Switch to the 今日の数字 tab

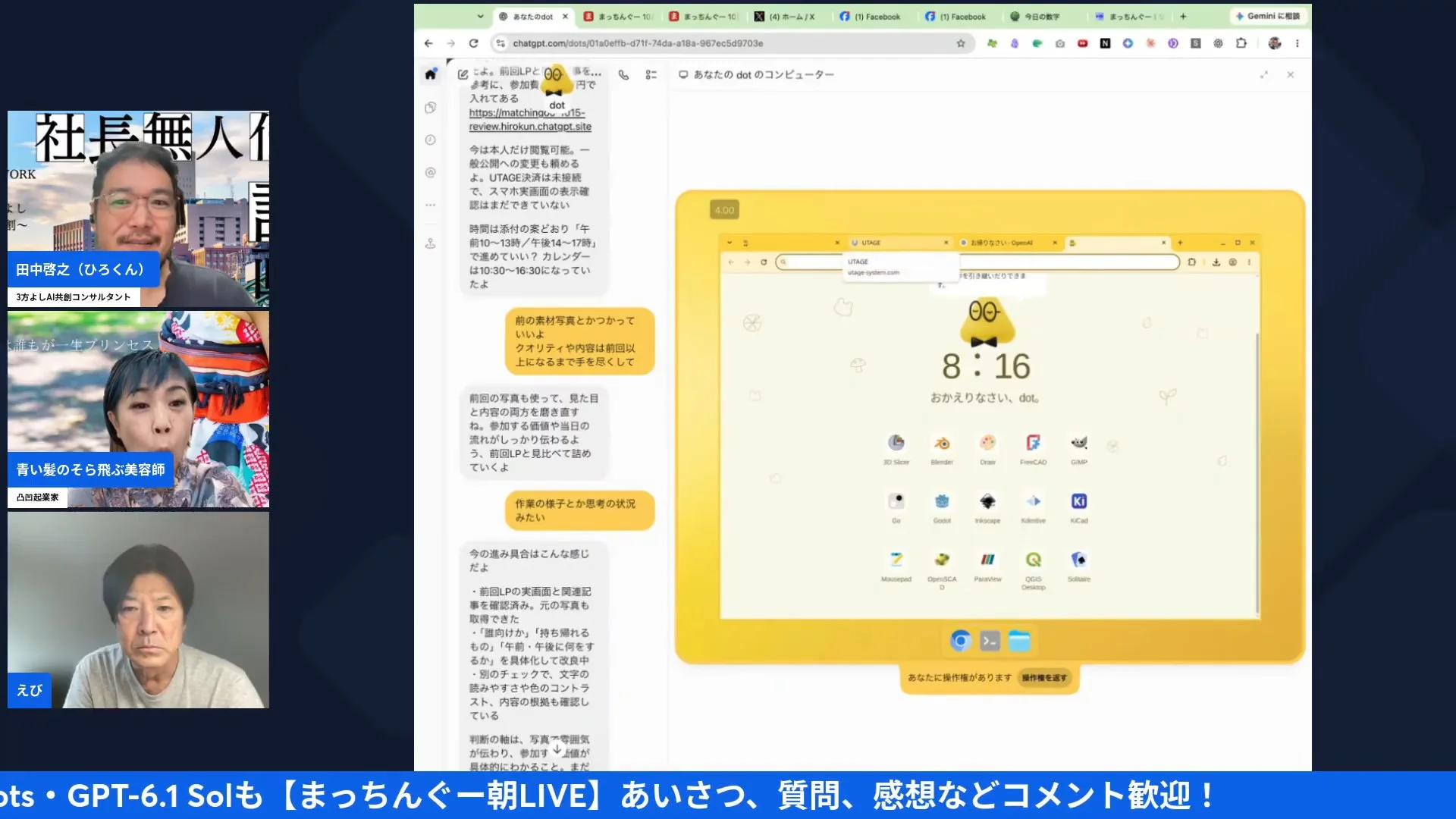1042,16
